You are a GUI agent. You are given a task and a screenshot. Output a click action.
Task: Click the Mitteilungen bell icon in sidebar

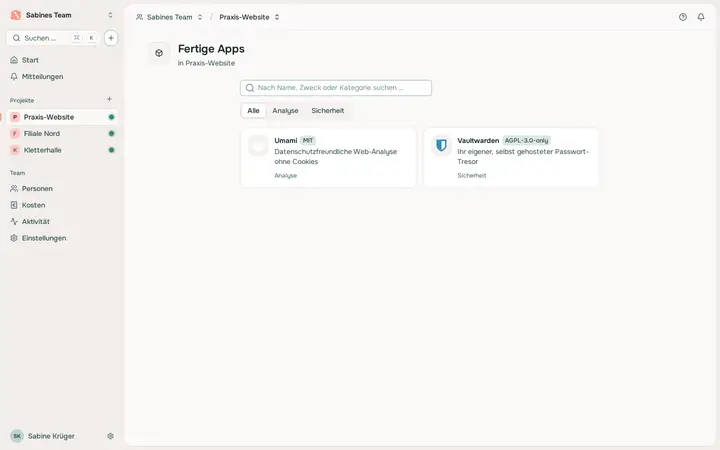tap(14, 77)
